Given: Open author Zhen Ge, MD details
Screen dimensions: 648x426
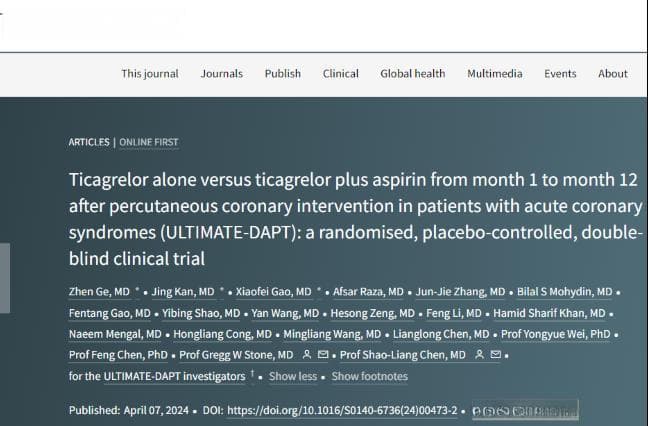Looking at the screenshot, I should click(99, 292).
